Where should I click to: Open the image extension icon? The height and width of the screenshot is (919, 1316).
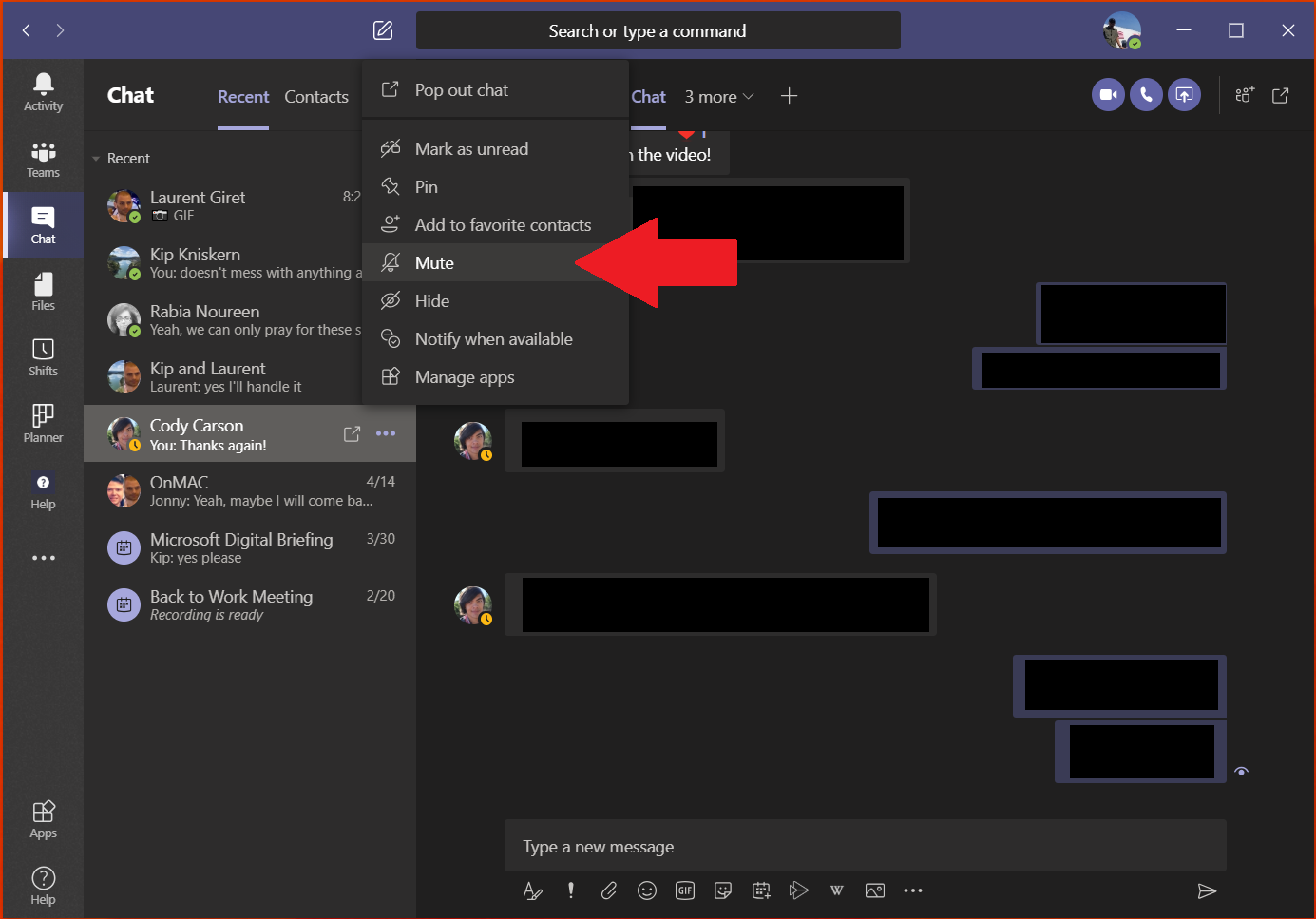tap(875, 890)
